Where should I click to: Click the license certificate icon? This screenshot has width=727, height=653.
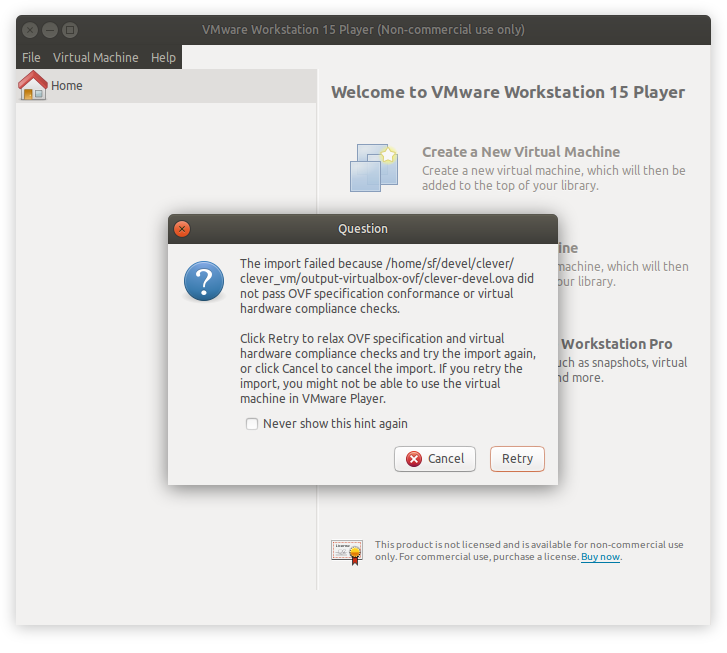coord(346,551)
